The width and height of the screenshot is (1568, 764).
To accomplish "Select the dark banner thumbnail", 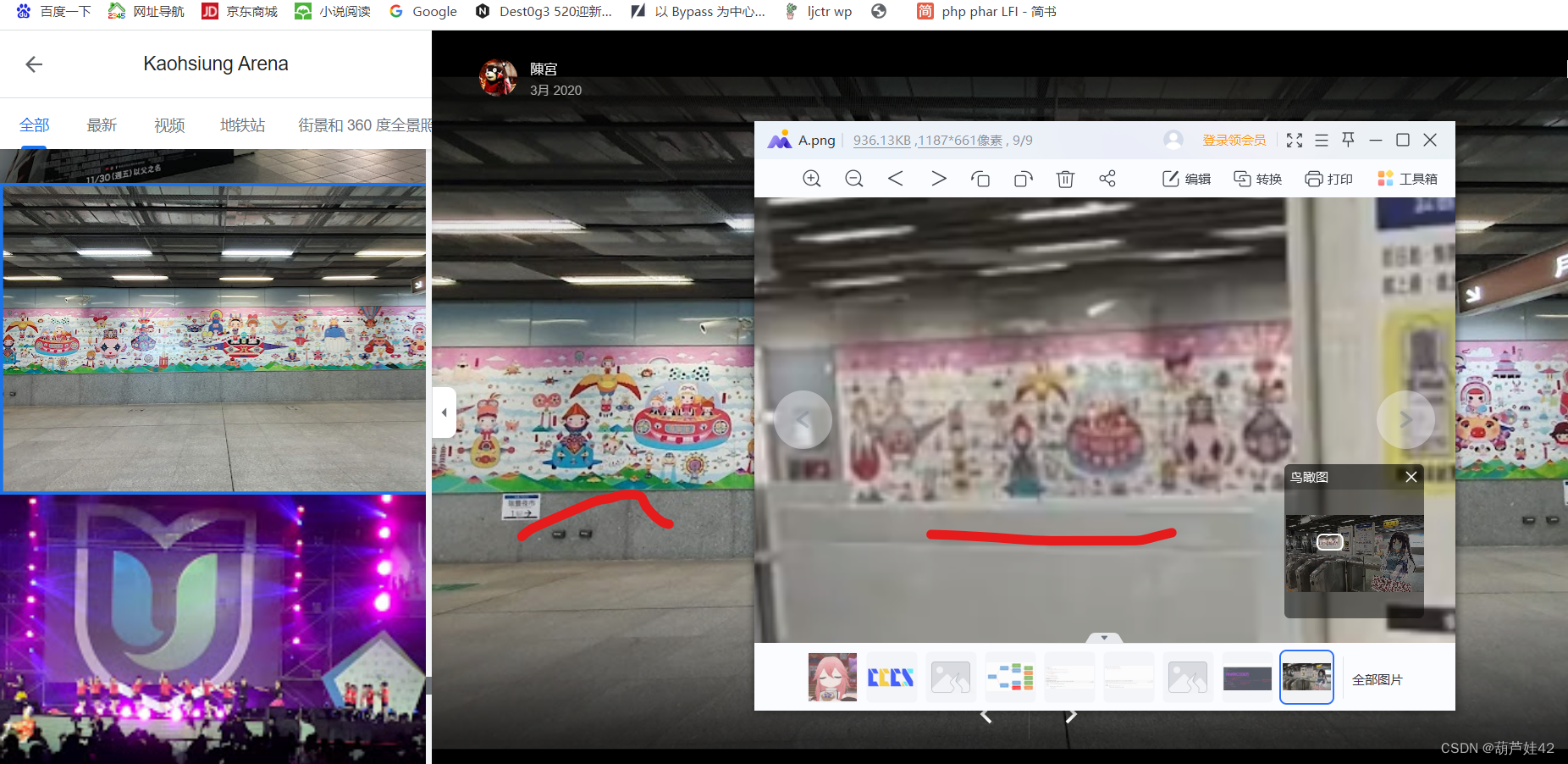I will [1247, 678].
